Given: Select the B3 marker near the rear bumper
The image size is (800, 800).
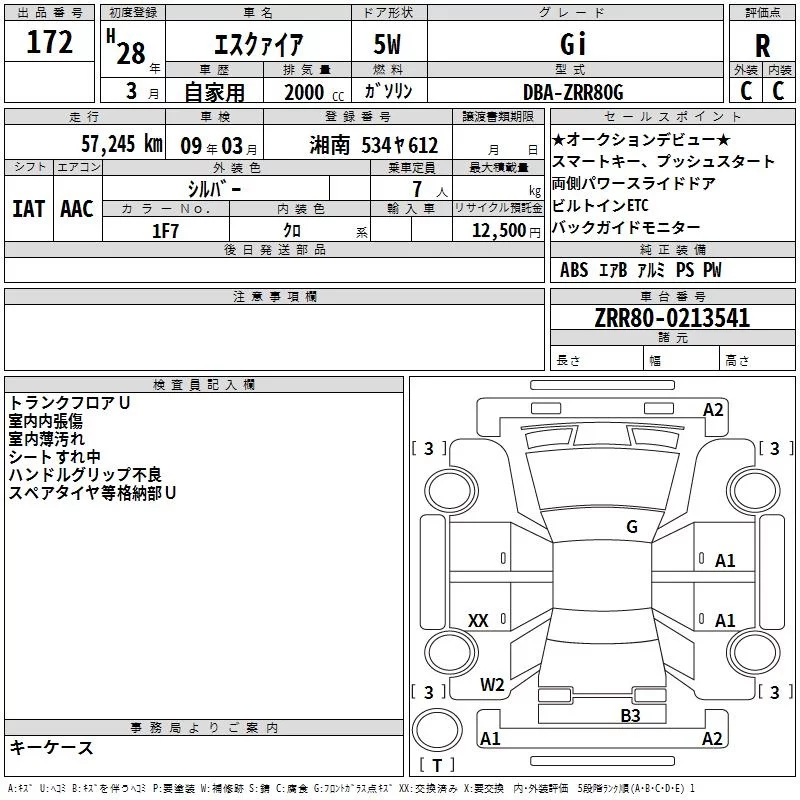Looking at the screenshot, I should click(x=630, y=715).
